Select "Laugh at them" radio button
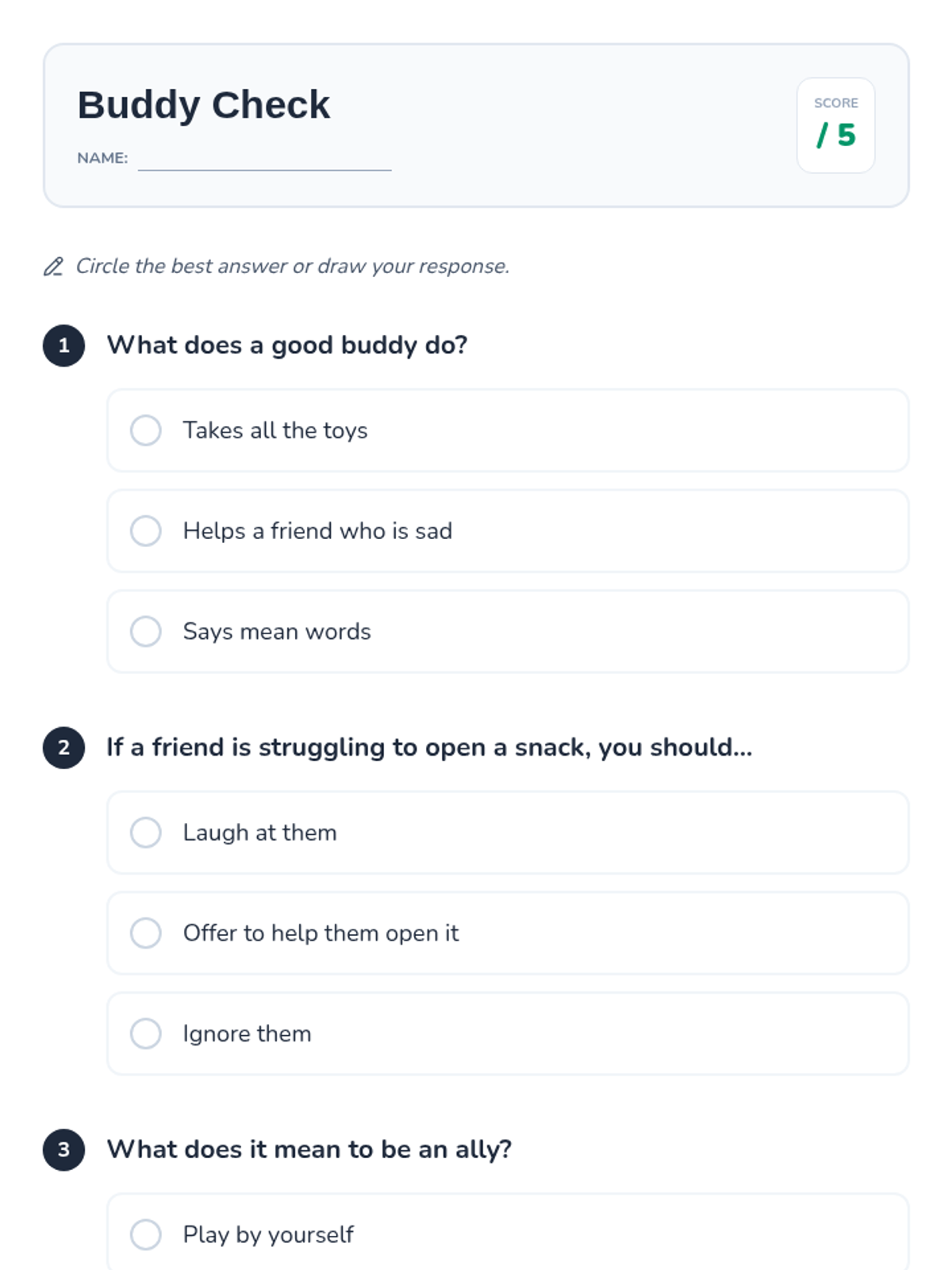952x1270 pixels. [146, 833]
